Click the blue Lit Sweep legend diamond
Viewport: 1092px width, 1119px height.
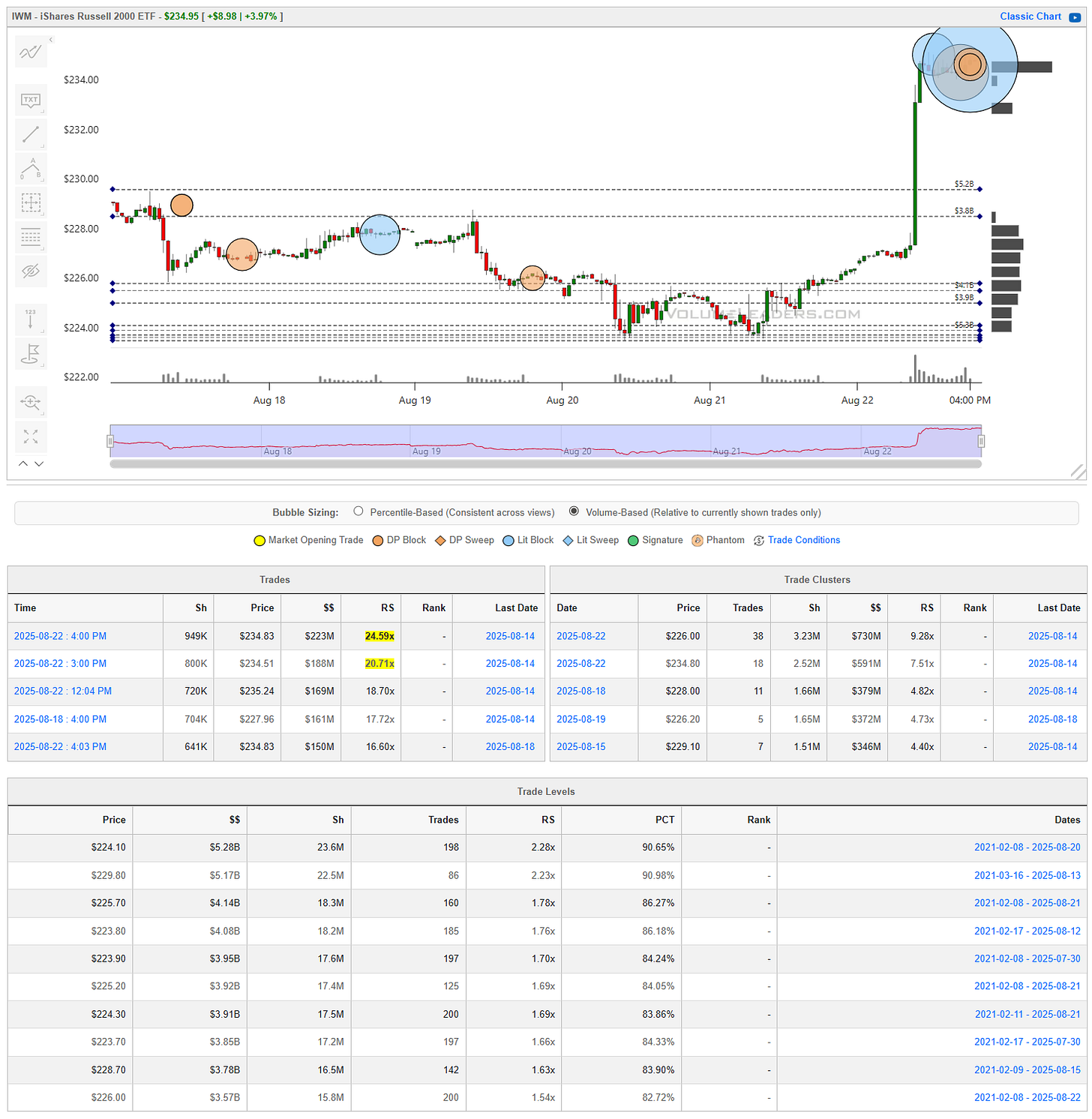coord(568,541)
